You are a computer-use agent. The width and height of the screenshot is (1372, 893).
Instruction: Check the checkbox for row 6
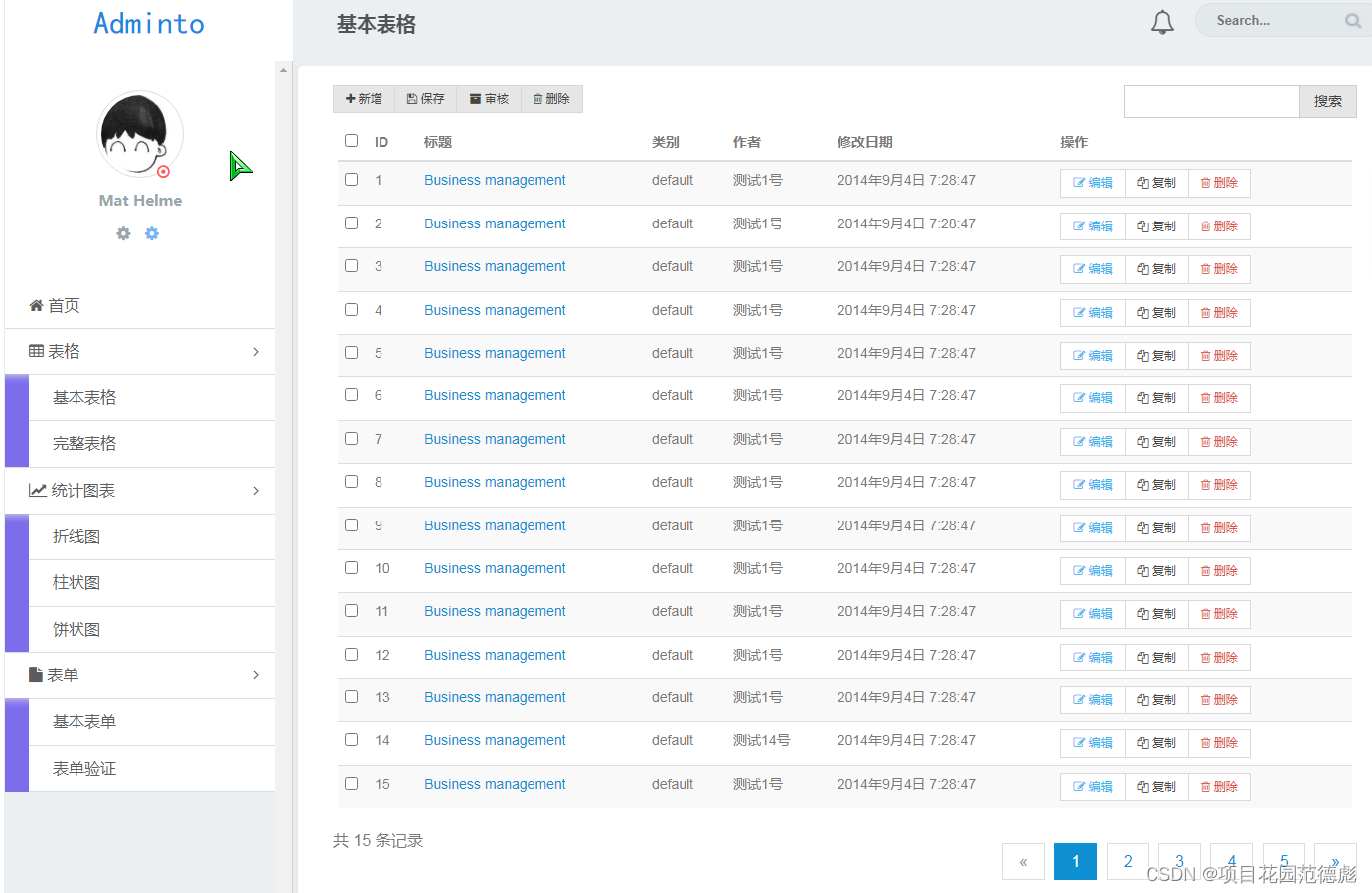pos(351,395)
